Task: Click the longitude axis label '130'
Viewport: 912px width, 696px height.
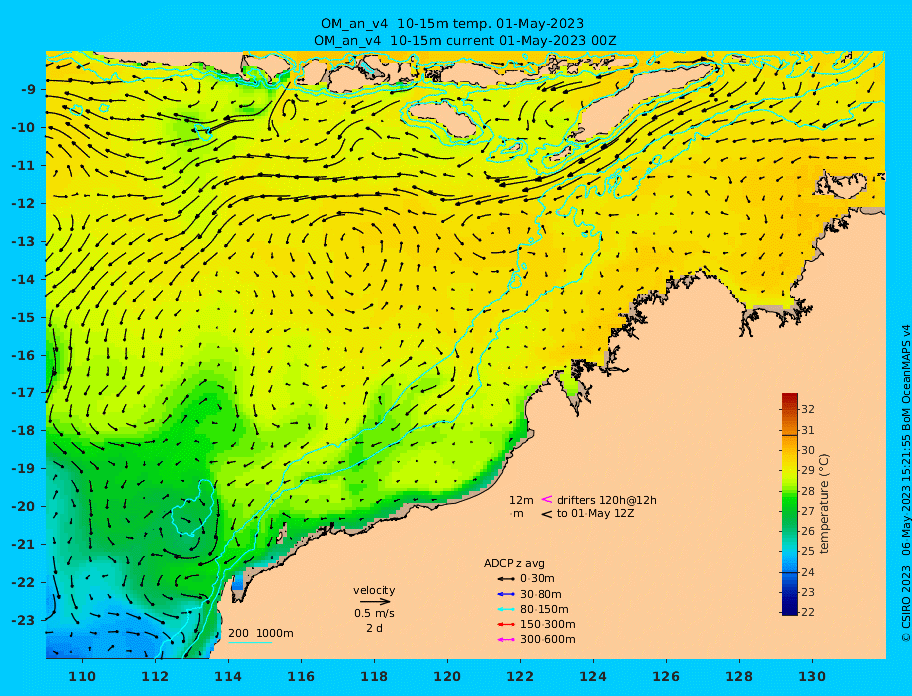Action: (x=812, y=676)
